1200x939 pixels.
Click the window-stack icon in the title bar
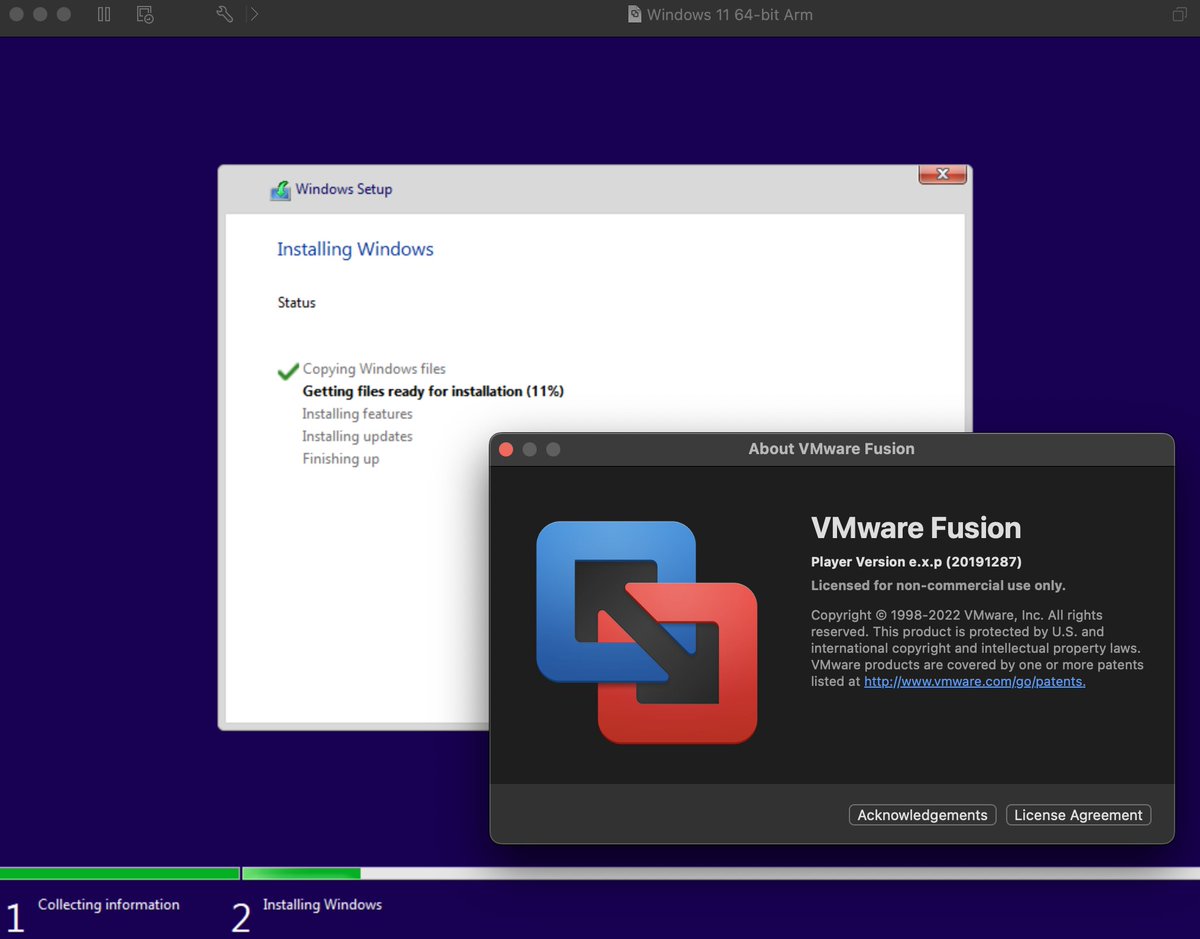click(1179, 14)
